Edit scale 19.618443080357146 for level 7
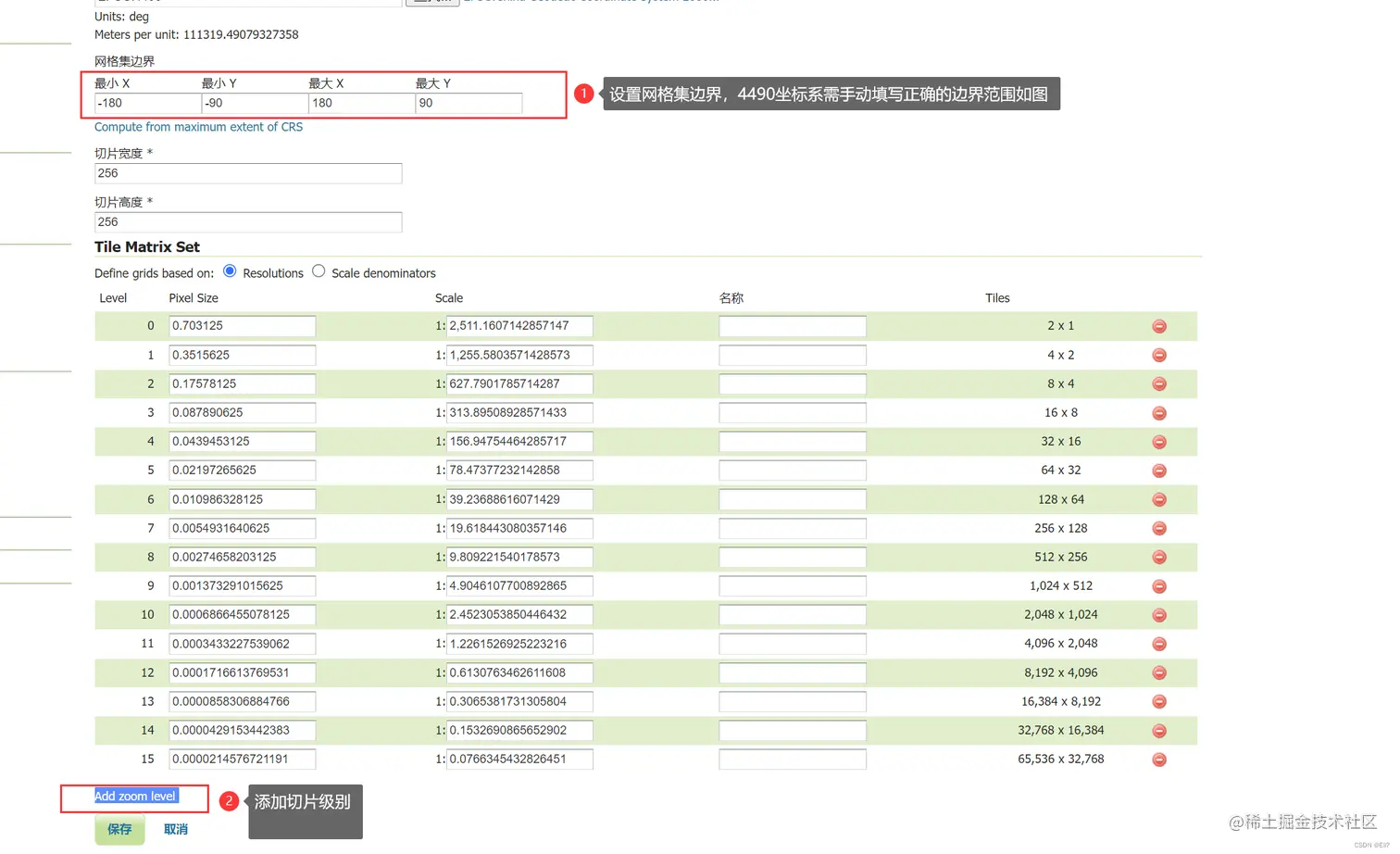Viewport: 1400px width, 854px height. (519, 528)
